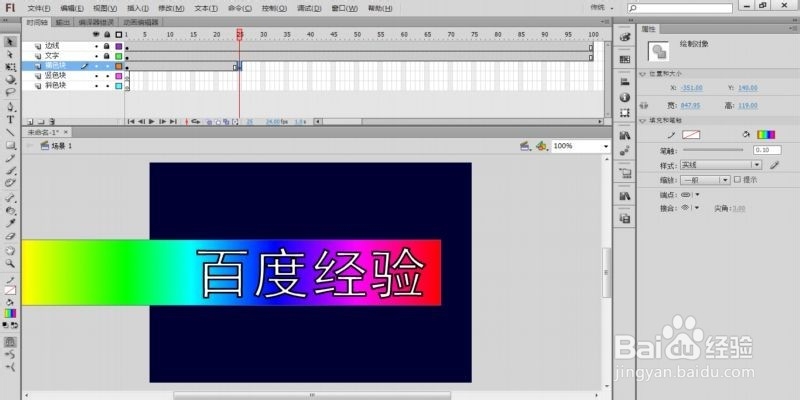The image size is (800, 400).
Task: Click the width value 847.95
Action: pyautogui.click(x=691, y=106)
